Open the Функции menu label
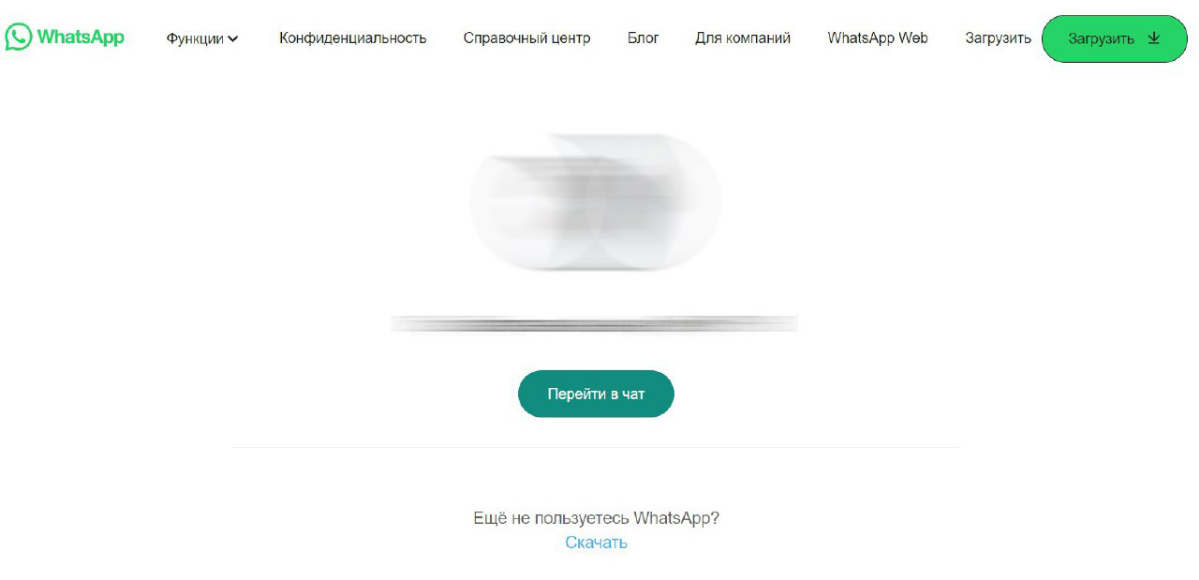The width and height of the screenshot is (1199, 580). pos(195,38)
